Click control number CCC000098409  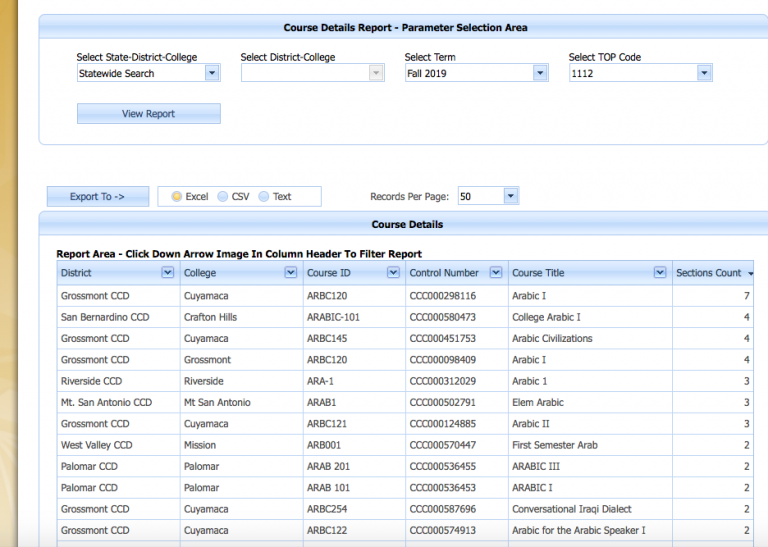pos(442,360)
